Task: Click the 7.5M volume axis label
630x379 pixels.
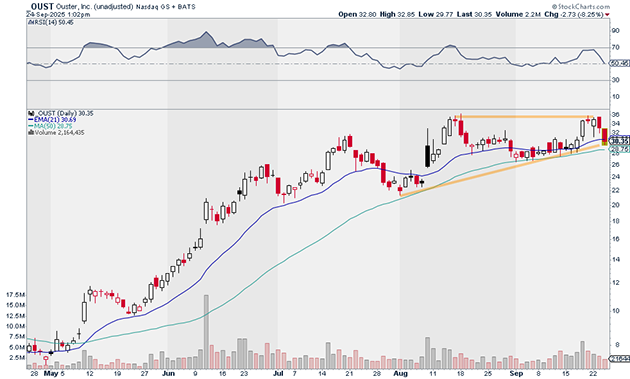Action: coord(17,336)
